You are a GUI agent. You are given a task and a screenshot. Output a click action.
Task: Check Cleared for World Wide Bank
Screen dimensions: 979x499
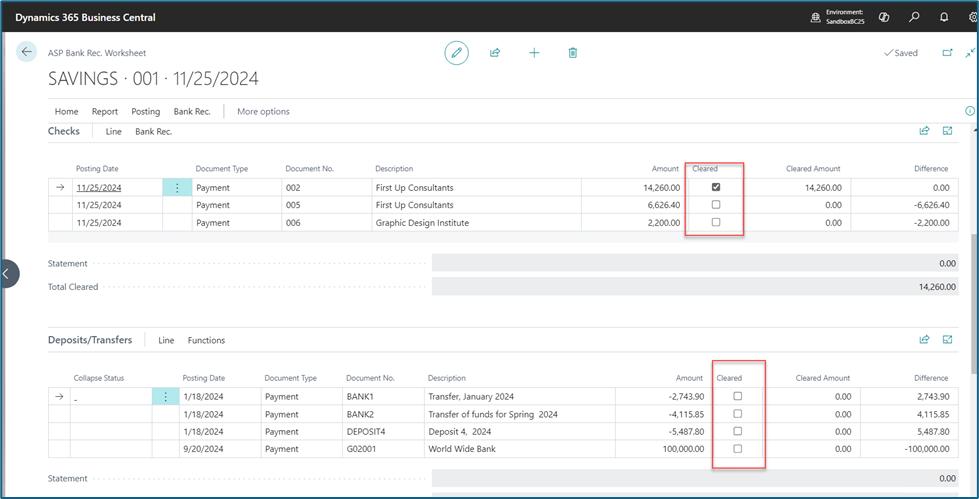[737, 448]
